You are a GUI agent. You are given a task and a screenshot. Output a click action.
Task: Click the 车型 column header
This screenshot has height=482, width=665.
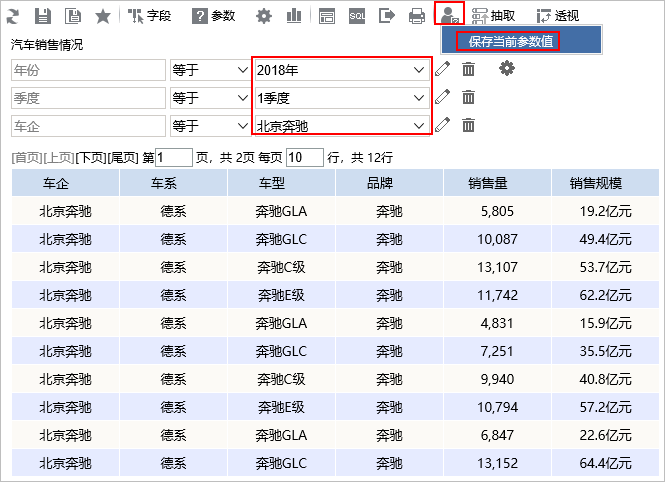(282, 183)
